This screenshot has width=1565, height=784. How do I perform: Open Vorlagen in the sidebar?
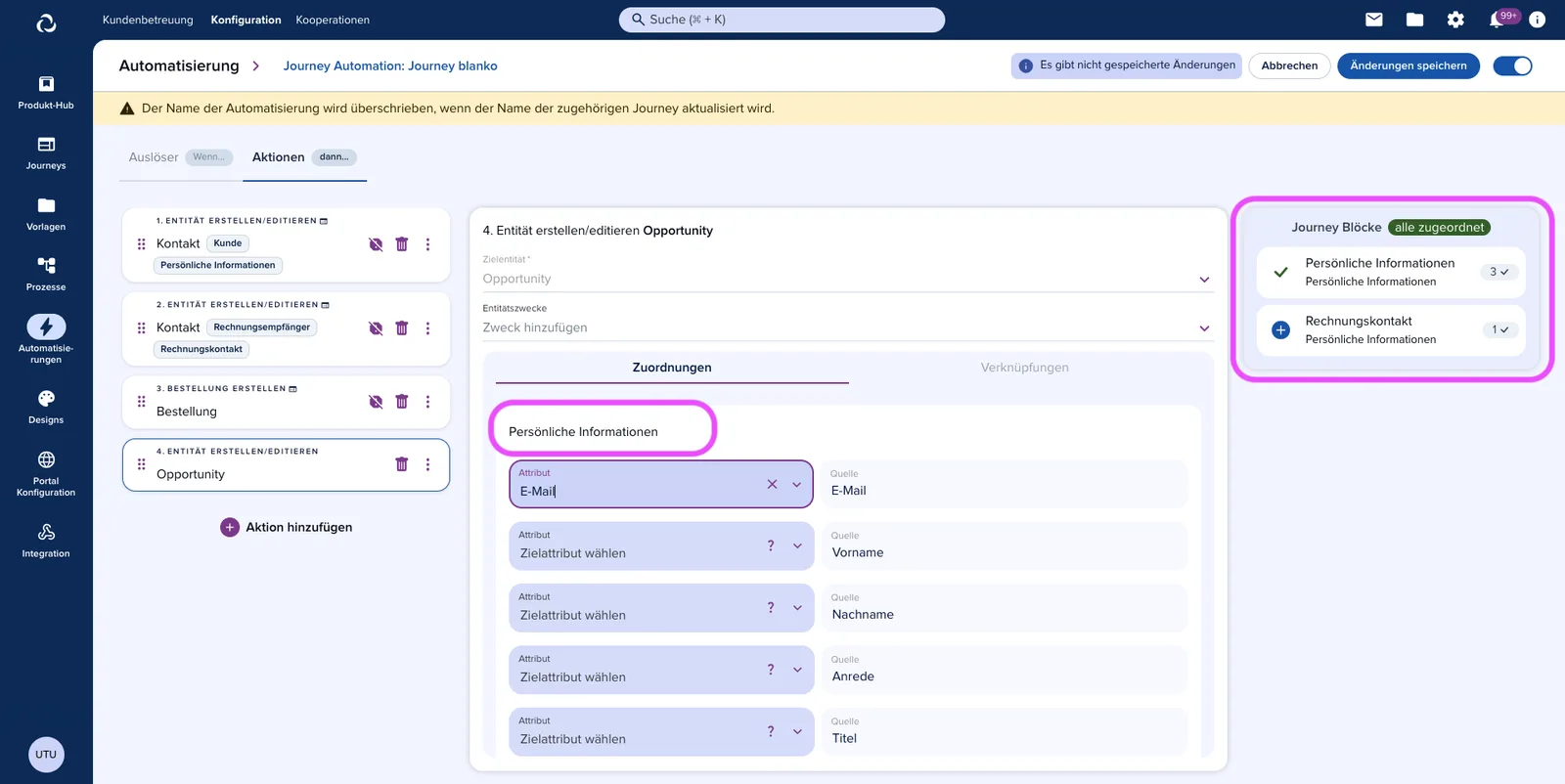[46, 213]
